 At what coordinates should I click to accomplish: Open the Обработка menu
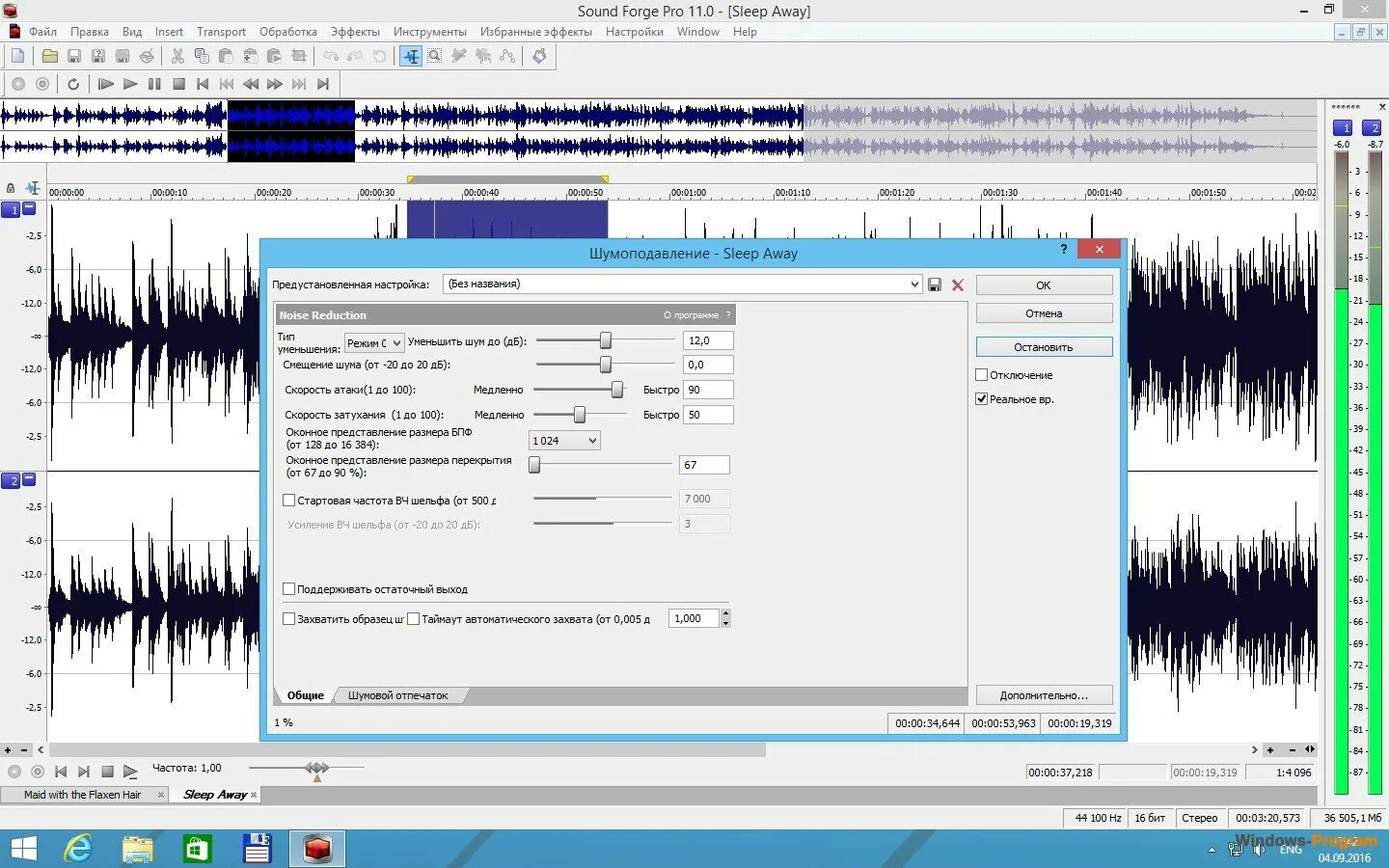[x=288, y=32]
